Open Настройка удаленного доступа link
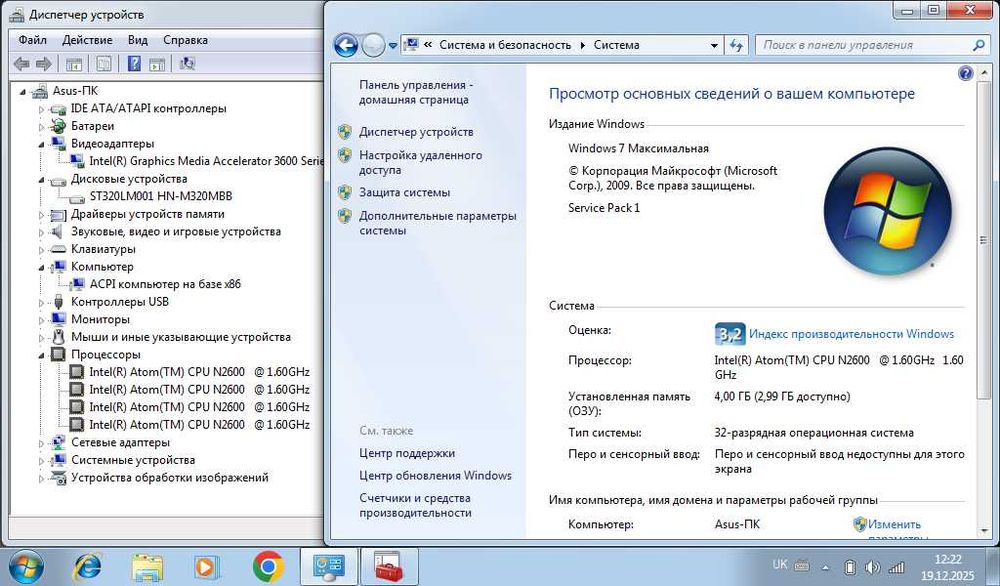Viewport: 1000px width, 586px height. [420, 163]
